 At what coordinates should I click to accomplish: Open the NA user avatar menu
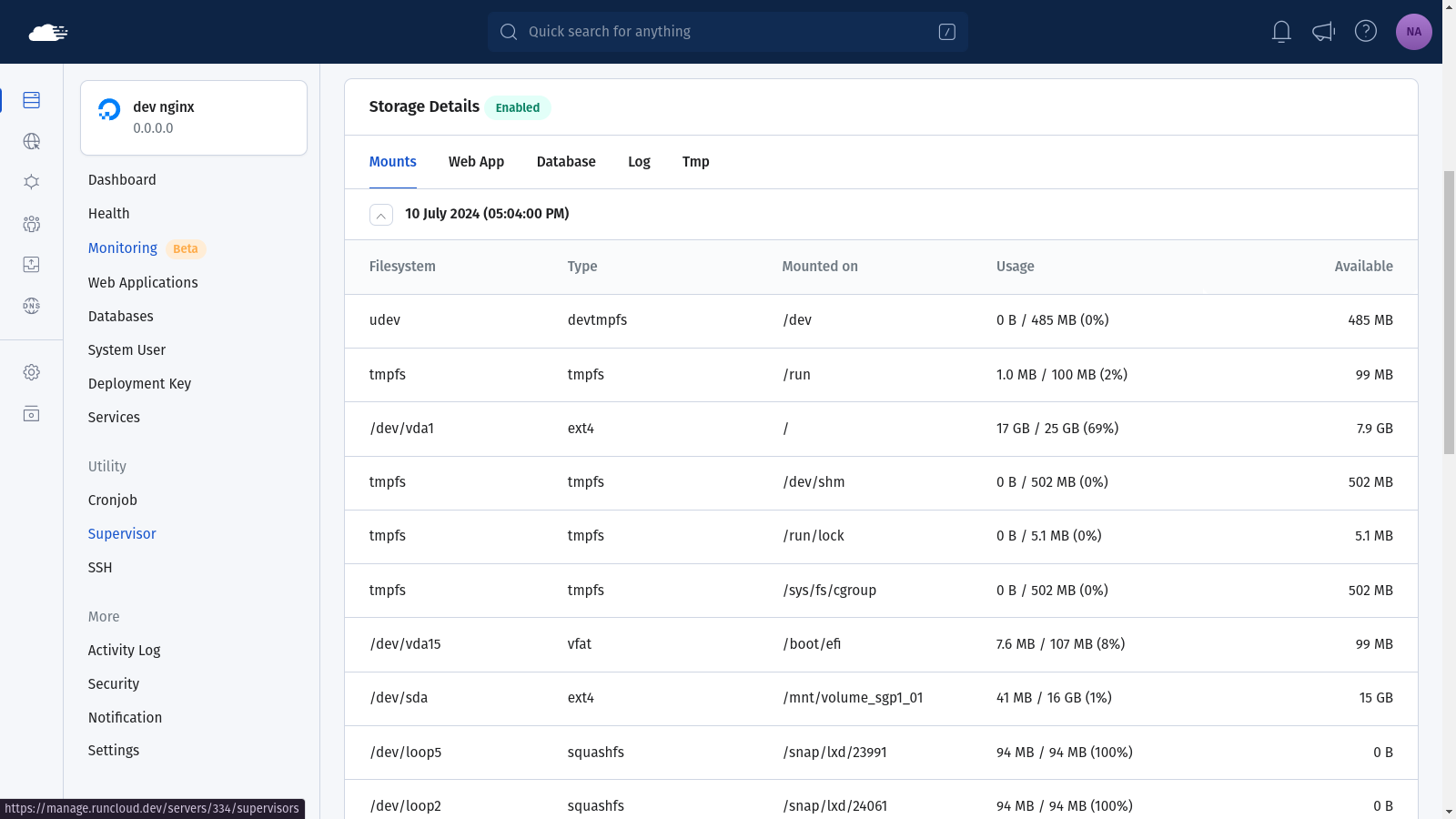(x=1414, y=32)
